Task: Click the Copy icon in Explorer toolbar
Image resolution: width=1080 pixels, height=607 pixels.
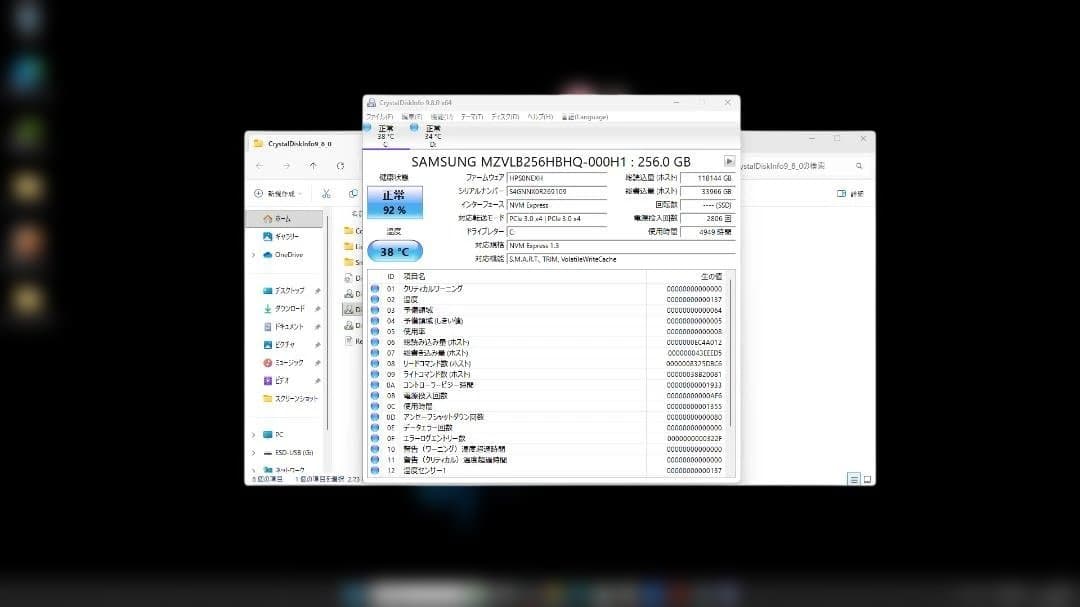Action: pos(353,194)
